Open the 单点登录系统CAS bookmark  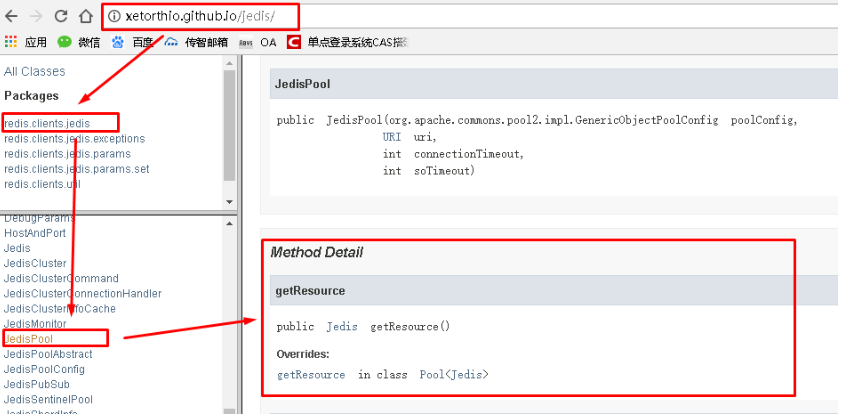point(347,42)
